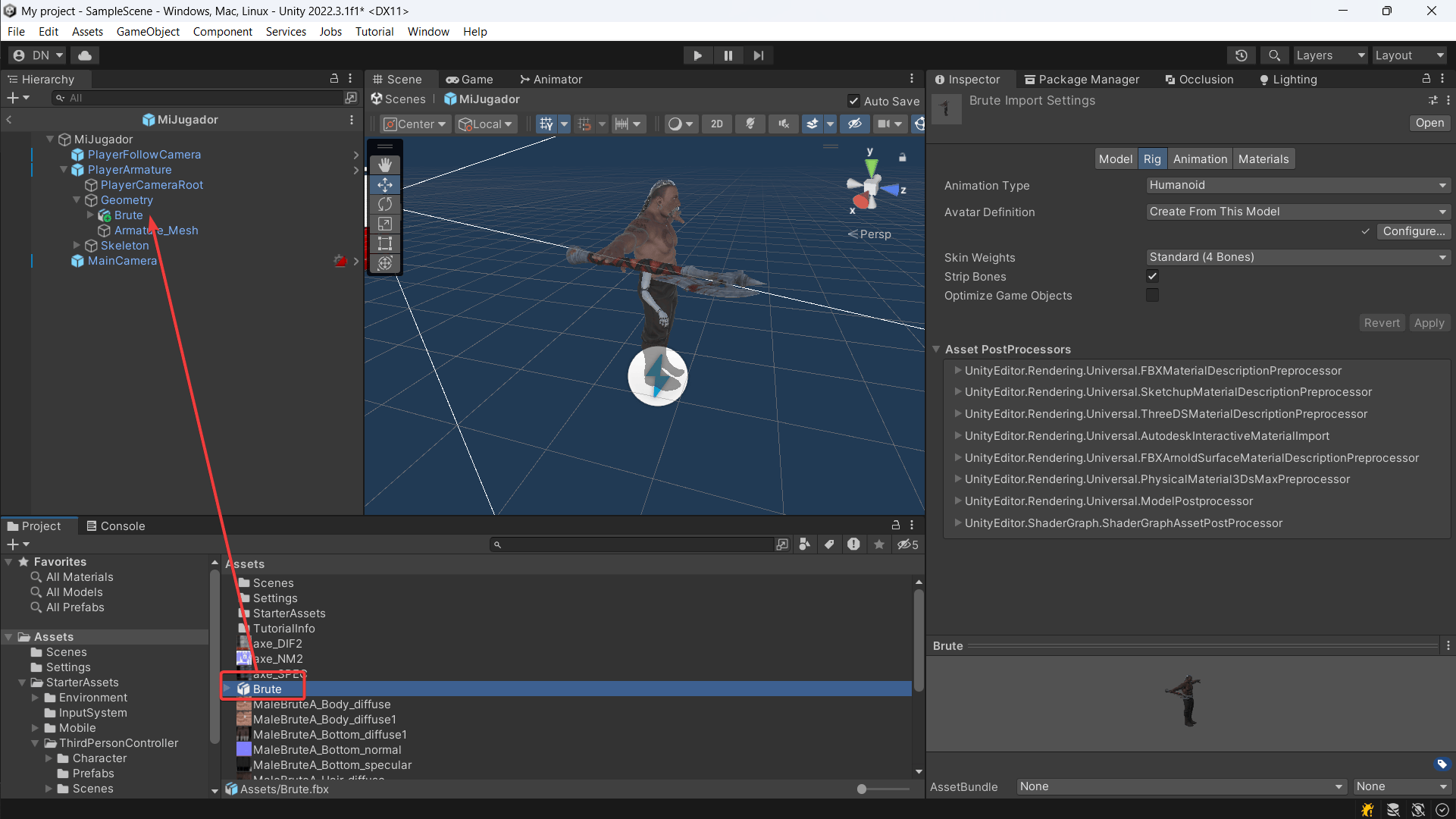Click the Step frame button

coord(758,55)
